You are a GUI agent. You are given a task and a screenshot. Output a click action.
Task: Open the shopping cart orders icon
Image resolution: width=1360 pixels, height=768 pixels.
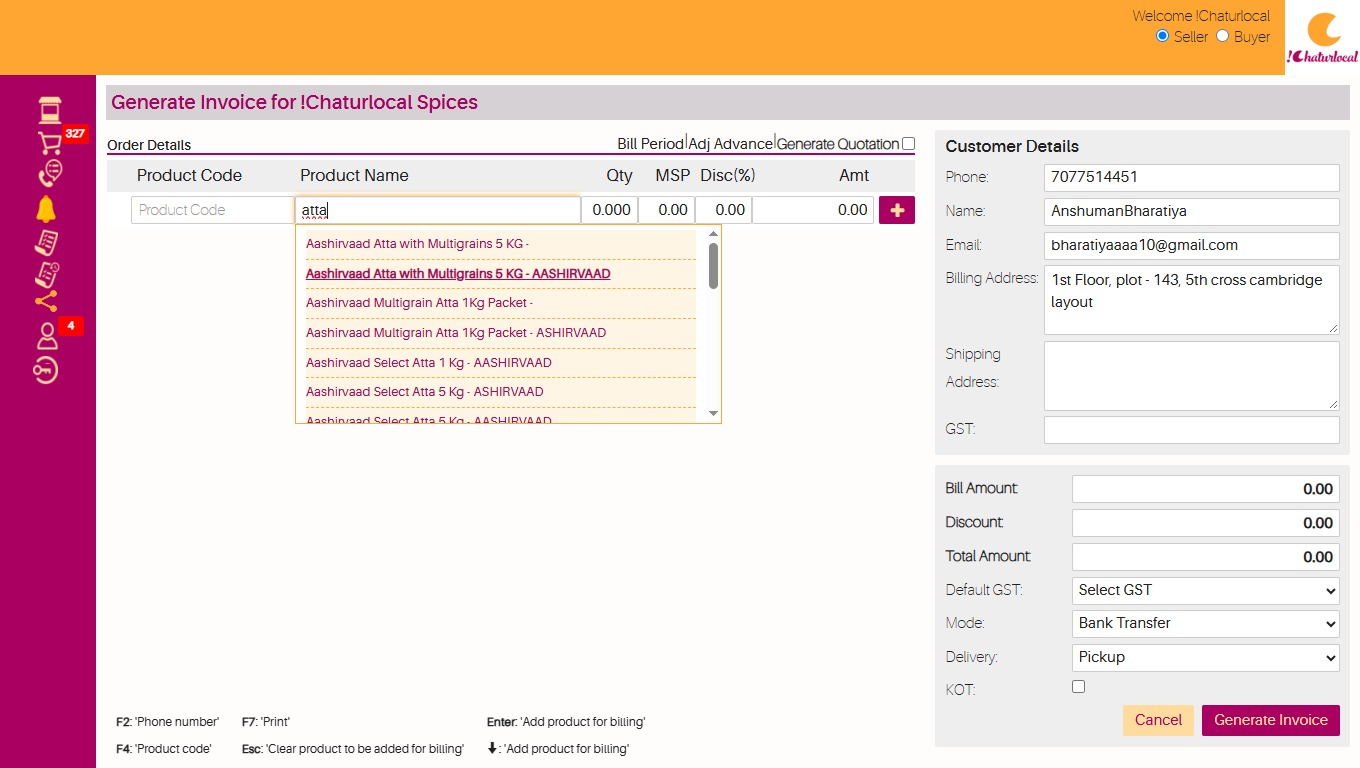pyautogui.click(x=50, y=143)
